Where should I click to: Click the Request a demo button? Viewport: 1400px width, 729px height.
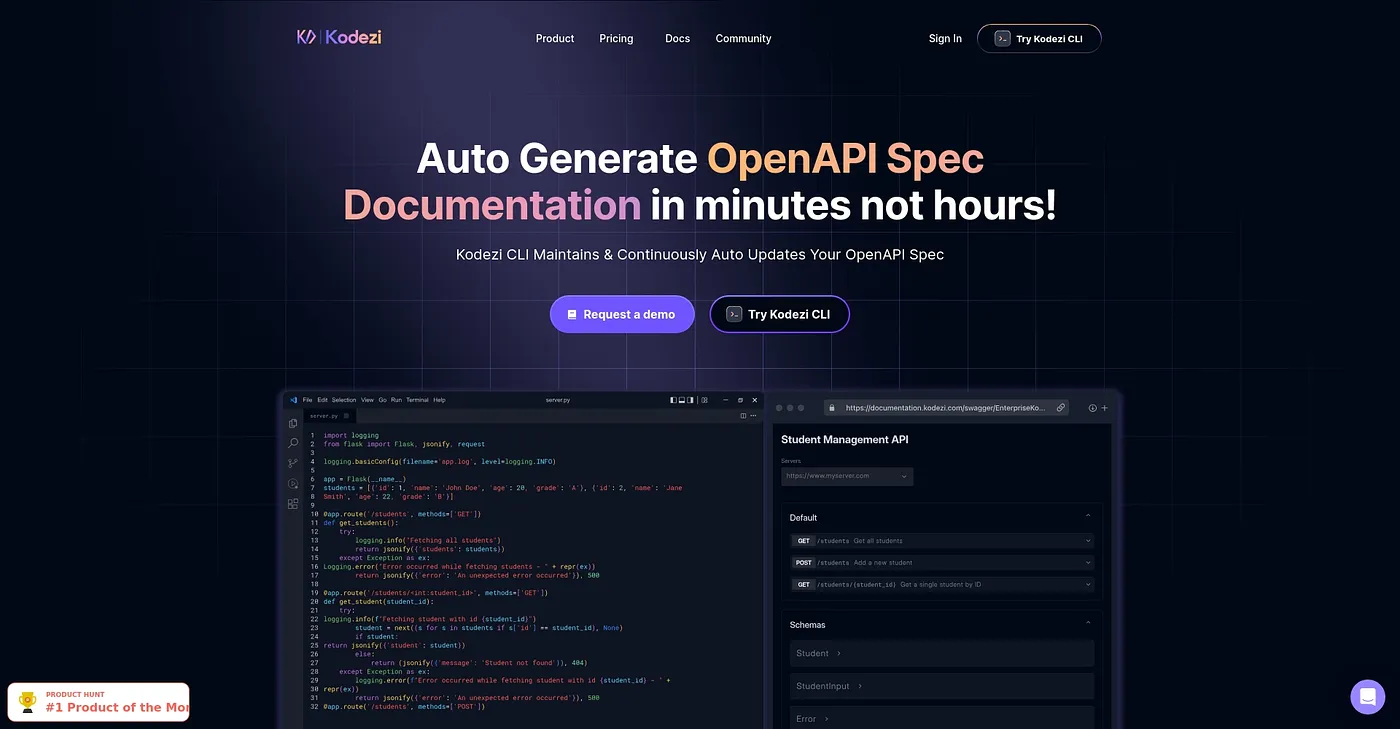621,314
